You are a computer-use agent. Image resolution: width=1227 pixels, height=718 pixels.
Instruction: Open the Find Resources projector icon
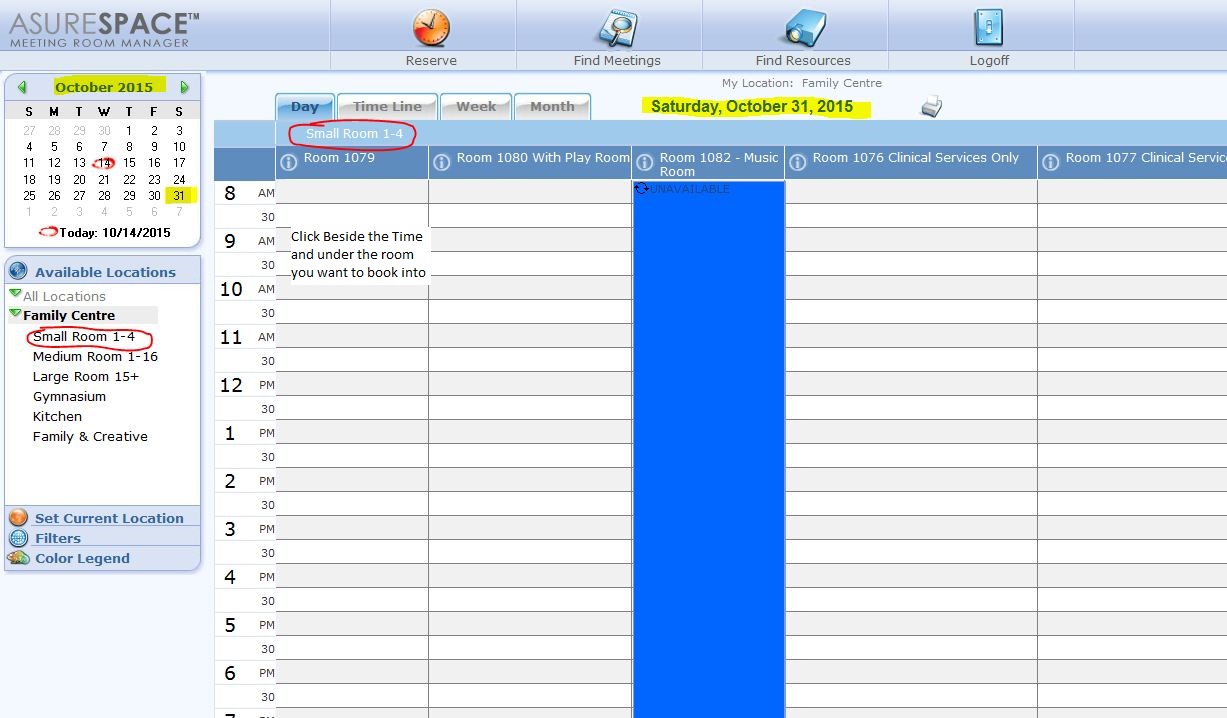[x=803, y=27]
